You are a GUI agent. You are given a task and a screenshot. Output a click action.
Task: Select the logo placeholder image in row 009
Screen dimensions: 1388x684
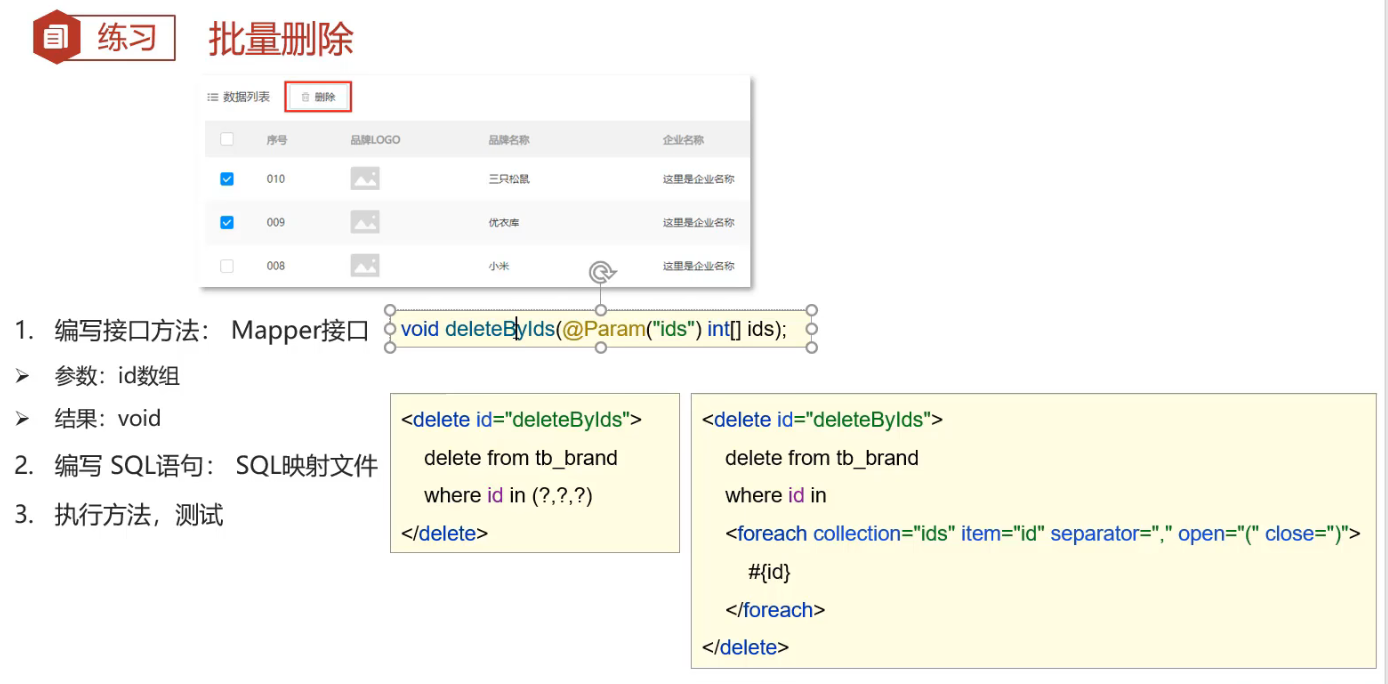point(365,222)
